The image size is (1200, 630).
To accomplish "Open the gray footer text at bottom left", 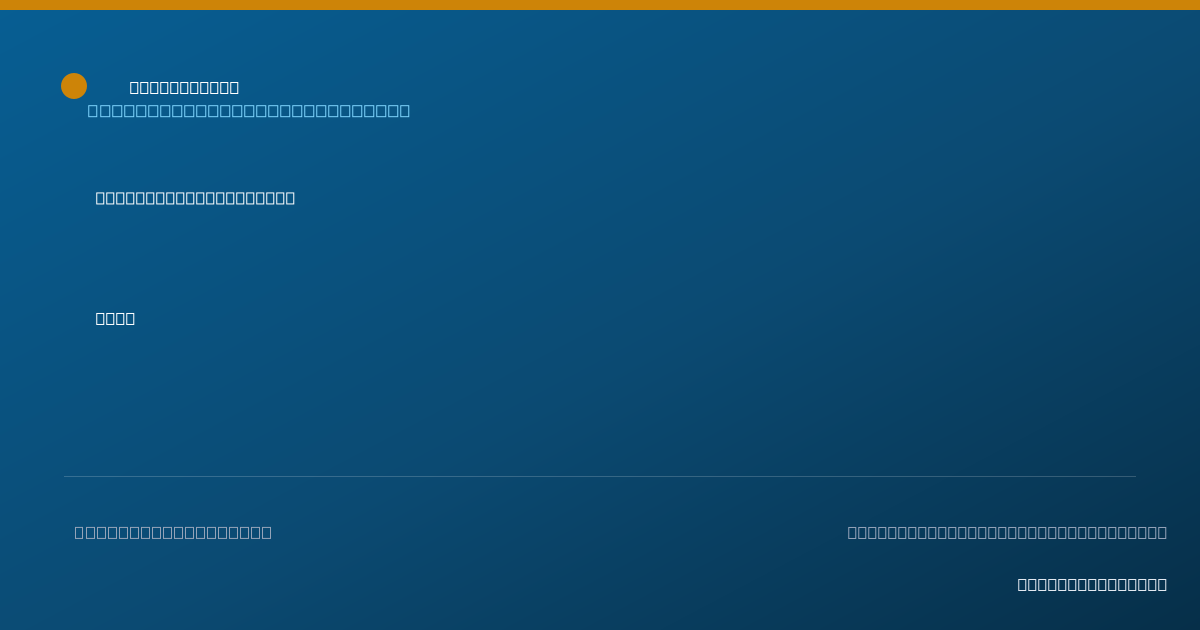I will pos(173,532).
